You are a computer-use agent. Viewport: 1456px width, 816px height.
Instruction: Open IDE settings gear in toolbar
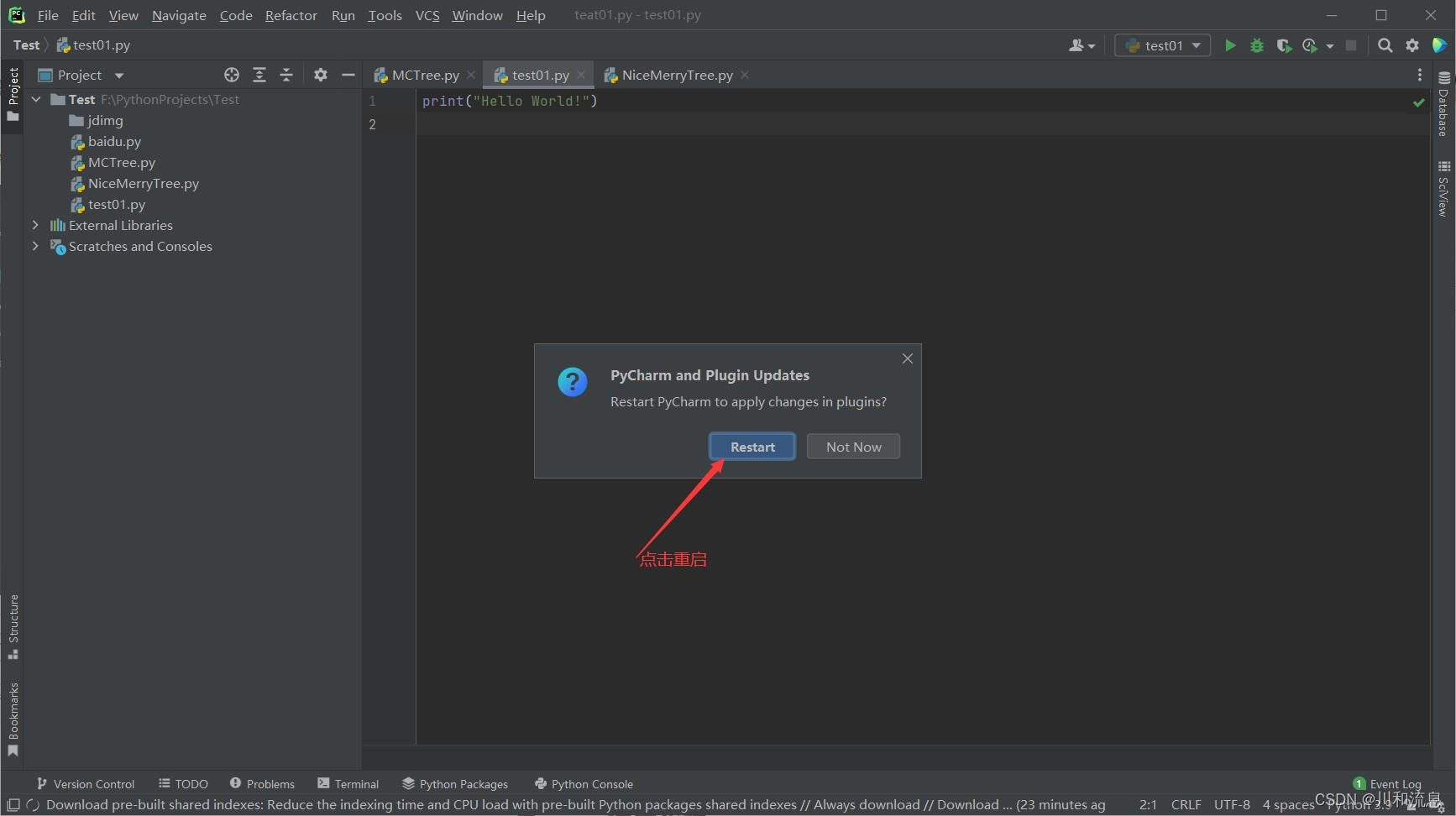(1412, 45)
